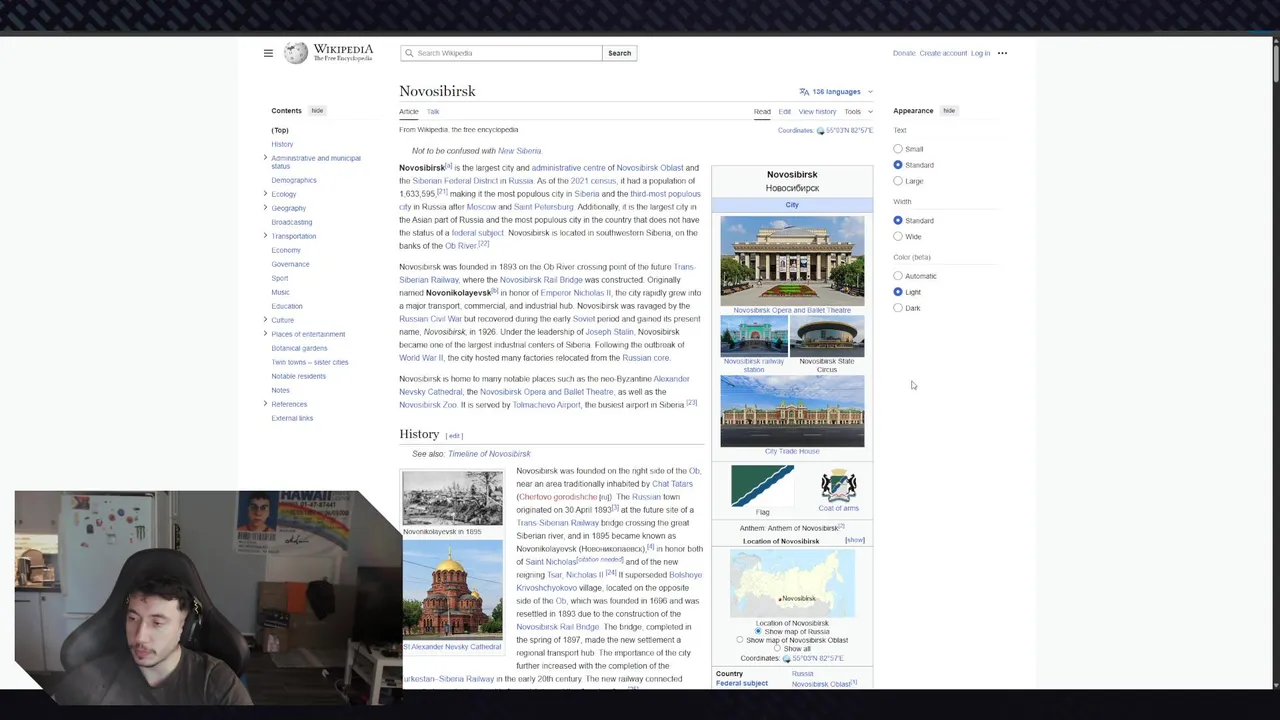Select the Edit tab
The image size is (1280, 720).
point(785,112)
